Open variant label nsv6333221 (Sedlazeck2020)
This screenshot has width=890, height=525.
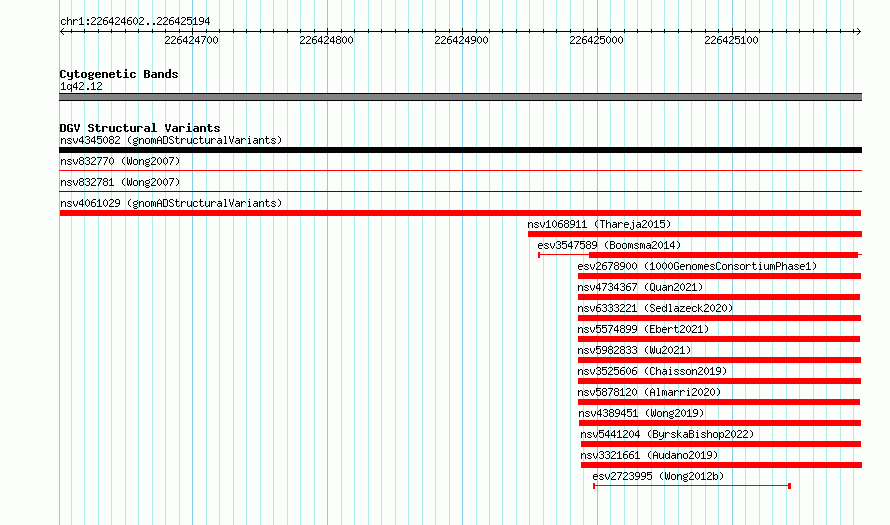click(655, 308)
